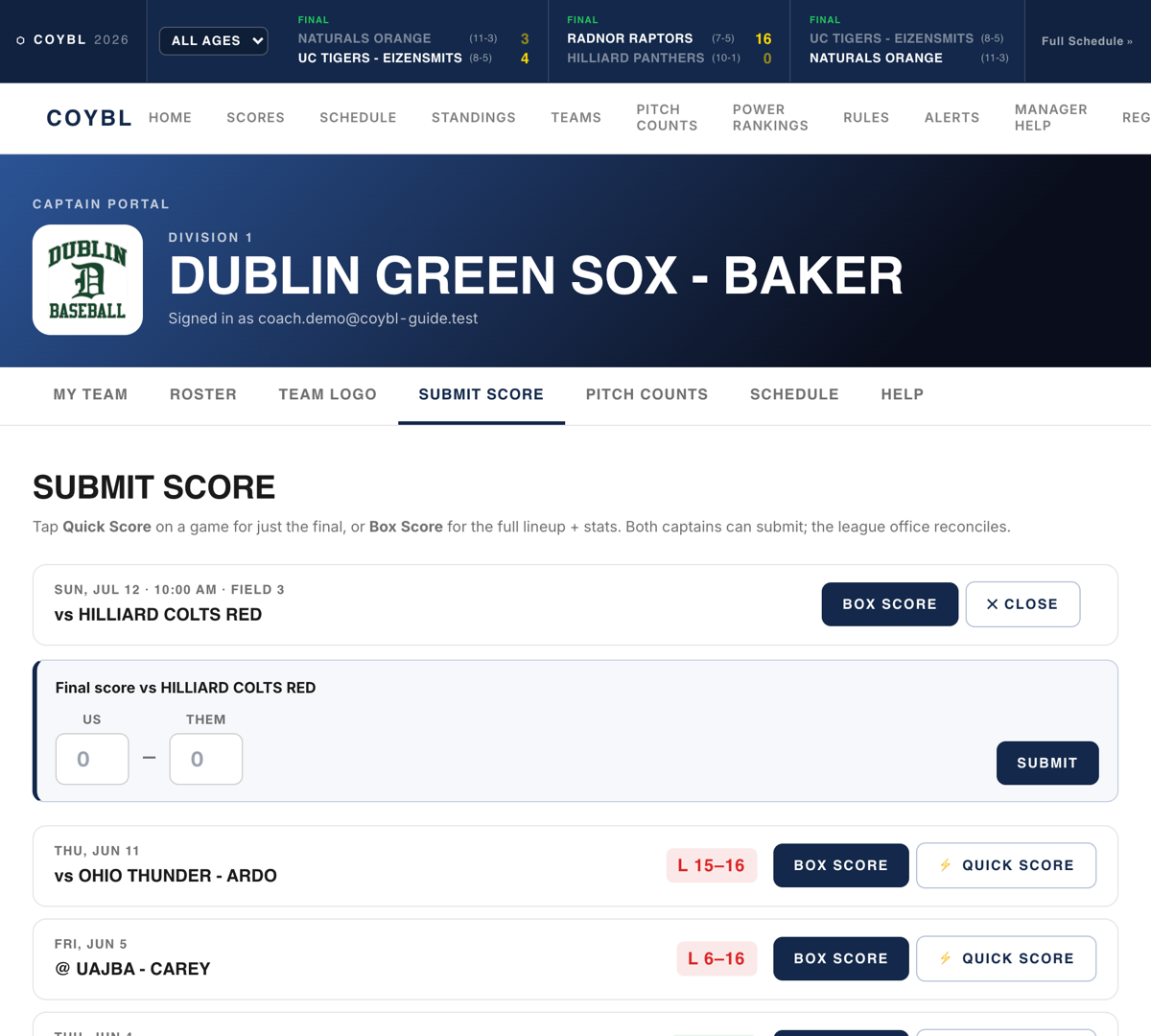
Task: Switch to the TEAM LOGO tab
Action: point(327,394)
